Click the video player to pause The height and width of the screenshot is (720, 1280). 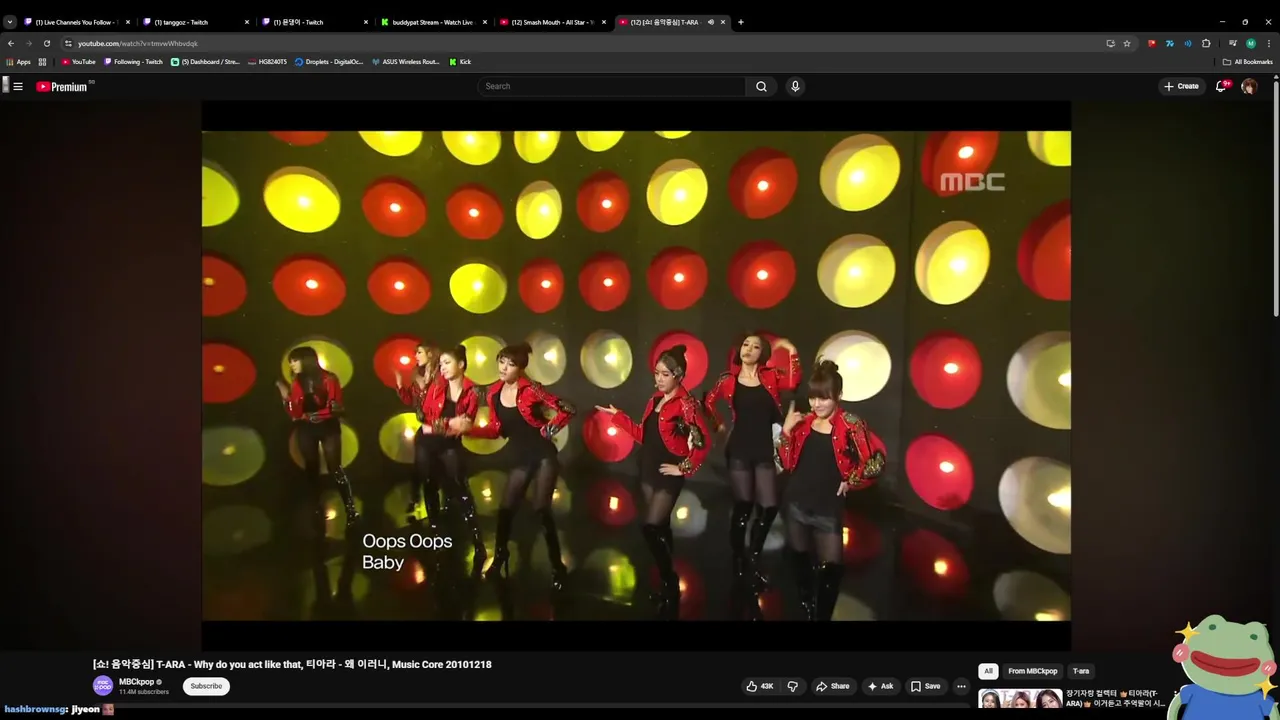(636, 376)
